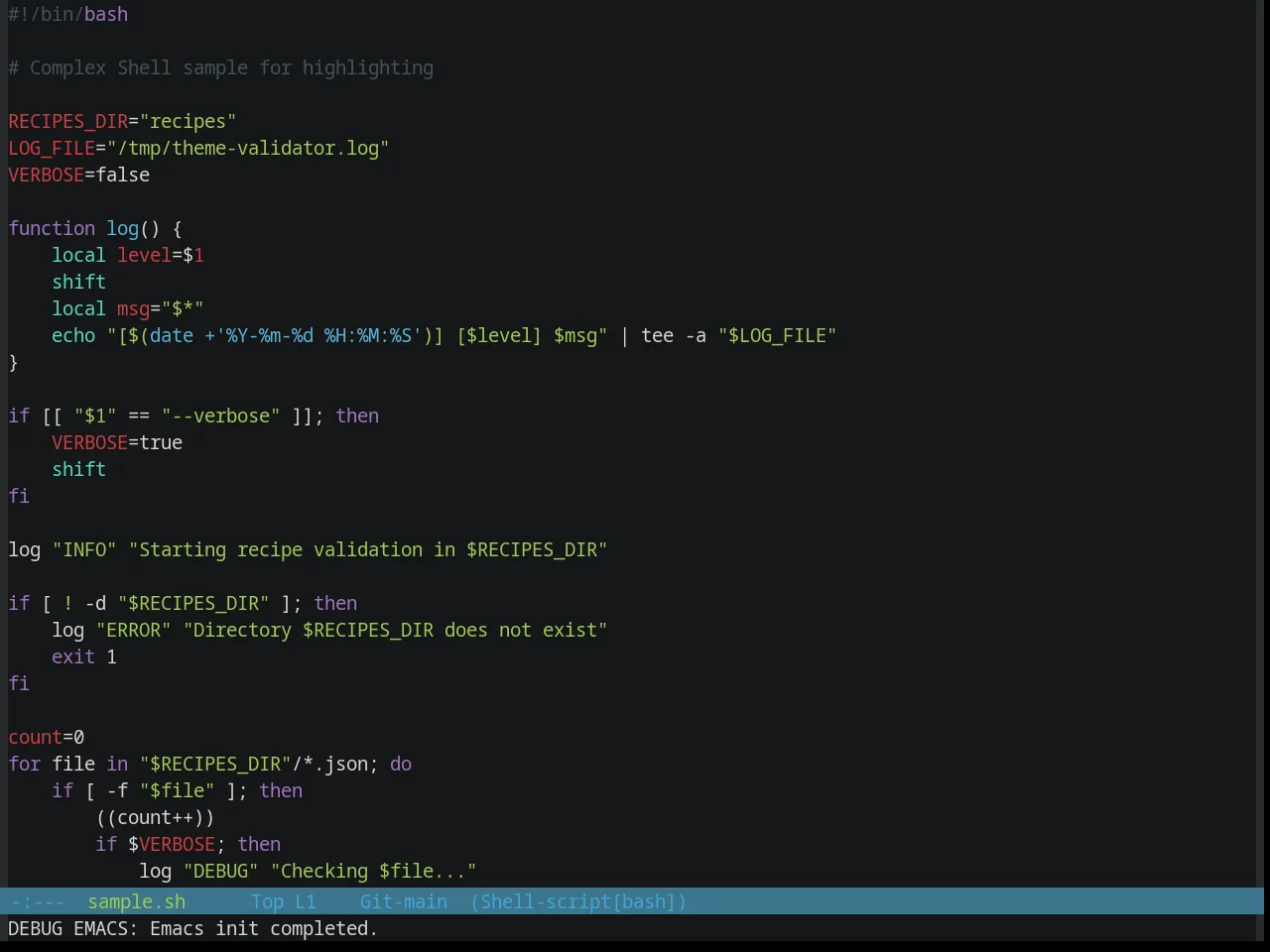This screenshot has width=1270, height=952.
Task: Click the "--verbose" string
Action: coord(221,416)
